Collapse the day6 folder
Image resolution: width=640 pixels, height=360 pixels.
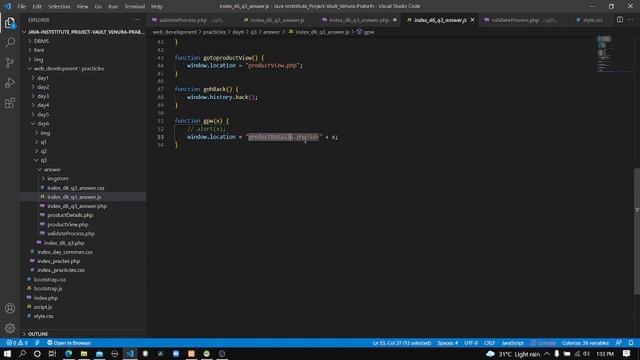43,124
